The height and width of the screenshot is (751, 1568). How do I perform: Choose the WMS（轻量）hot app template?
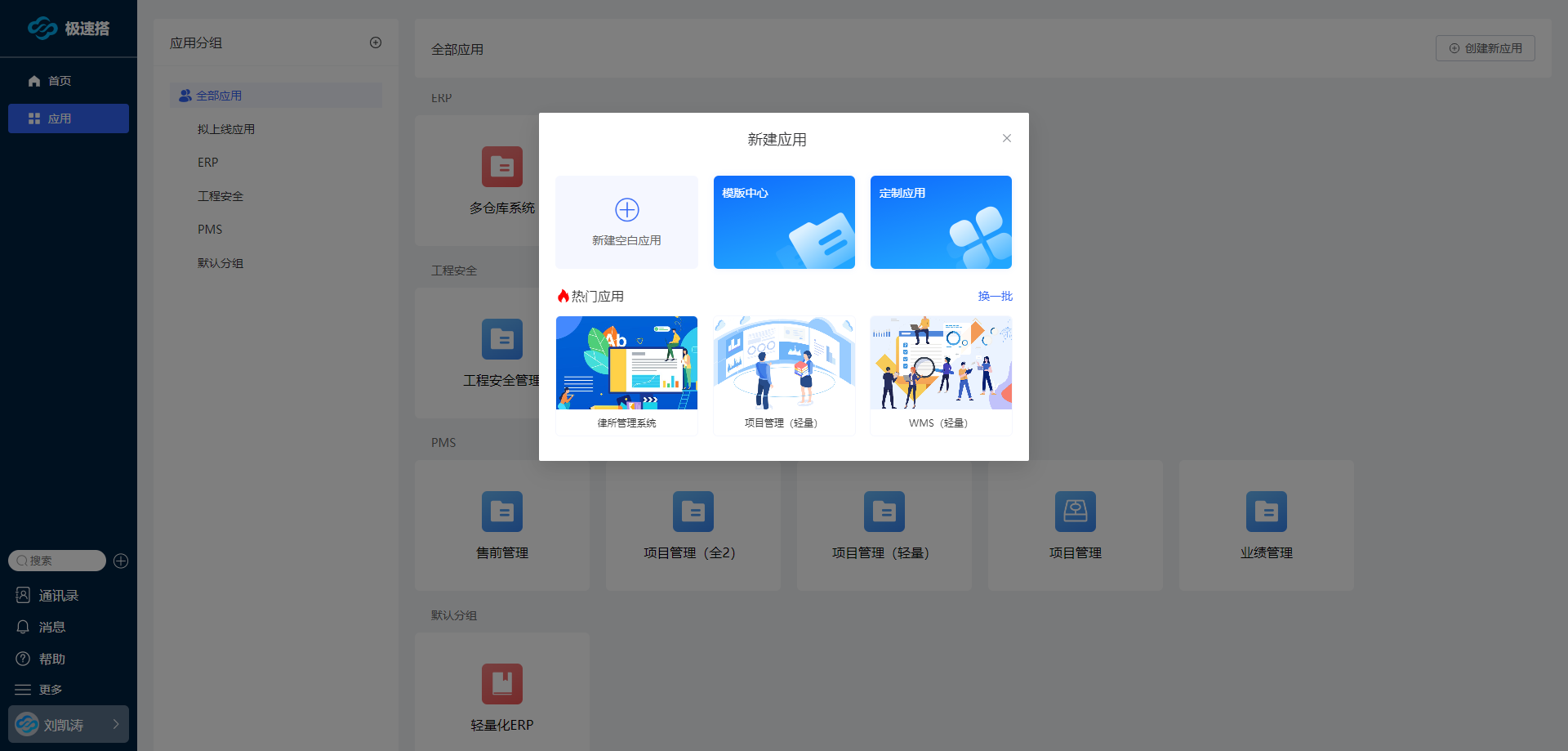[x=941, y=375]
